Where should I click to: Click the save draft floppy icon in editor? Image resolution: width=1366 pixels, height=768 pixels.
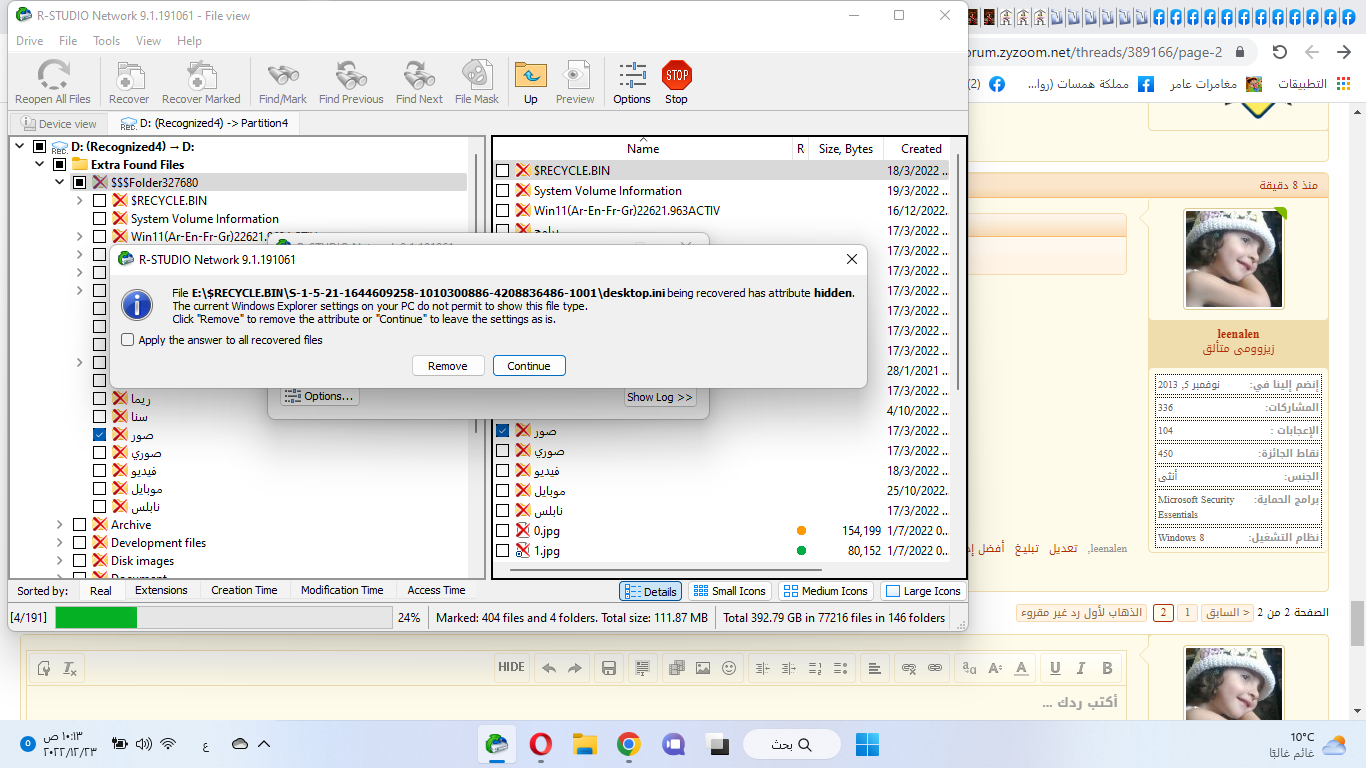pos(607,668)
